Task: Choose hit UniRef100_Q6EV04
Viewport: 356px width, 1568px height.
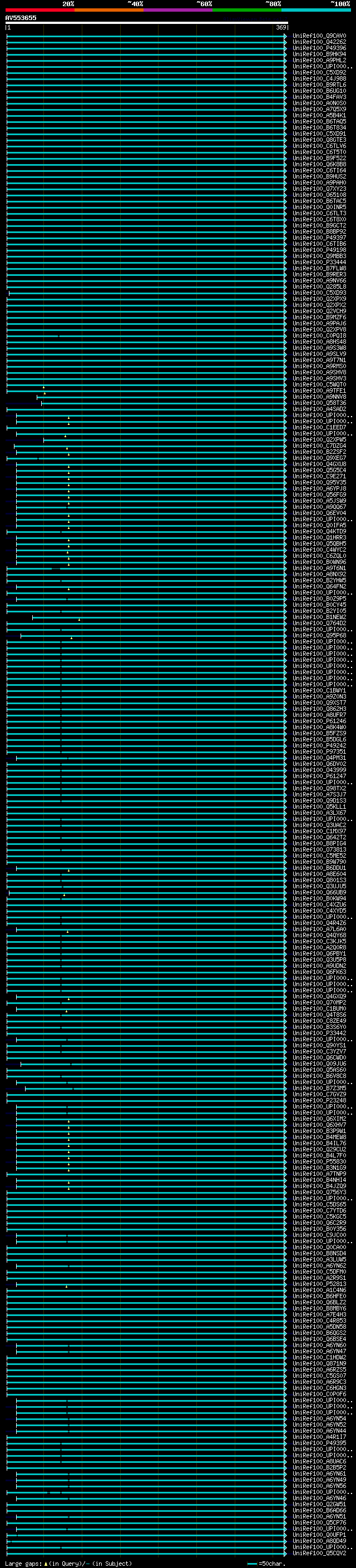Action: (319, 512)
